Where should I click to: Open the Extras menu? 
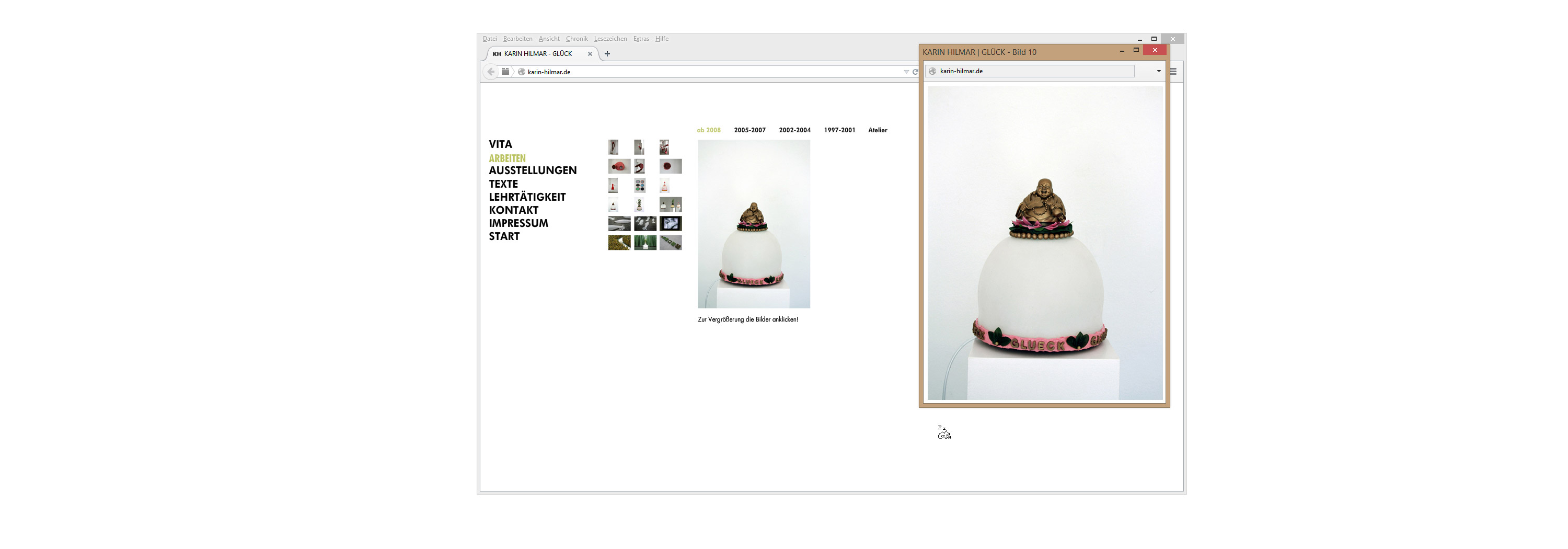640,39
